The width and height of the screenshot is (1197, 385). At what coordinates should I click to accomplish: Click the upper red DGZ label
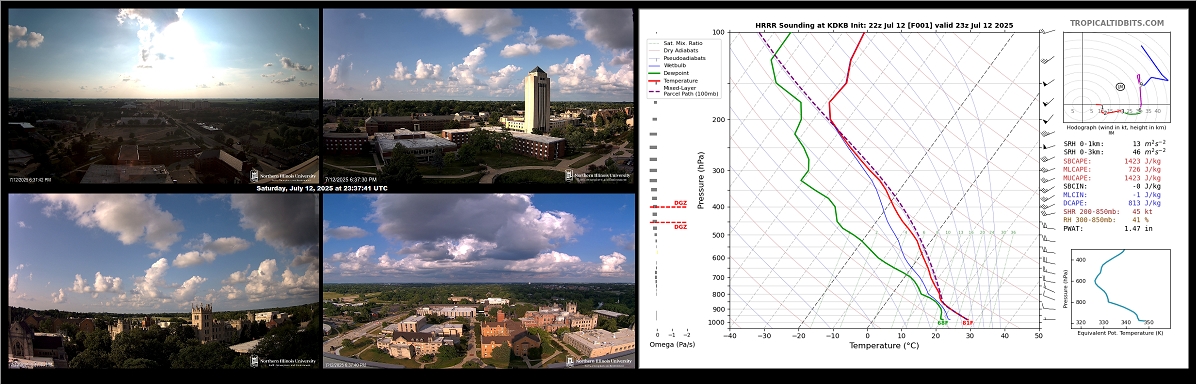click(680, 203)
